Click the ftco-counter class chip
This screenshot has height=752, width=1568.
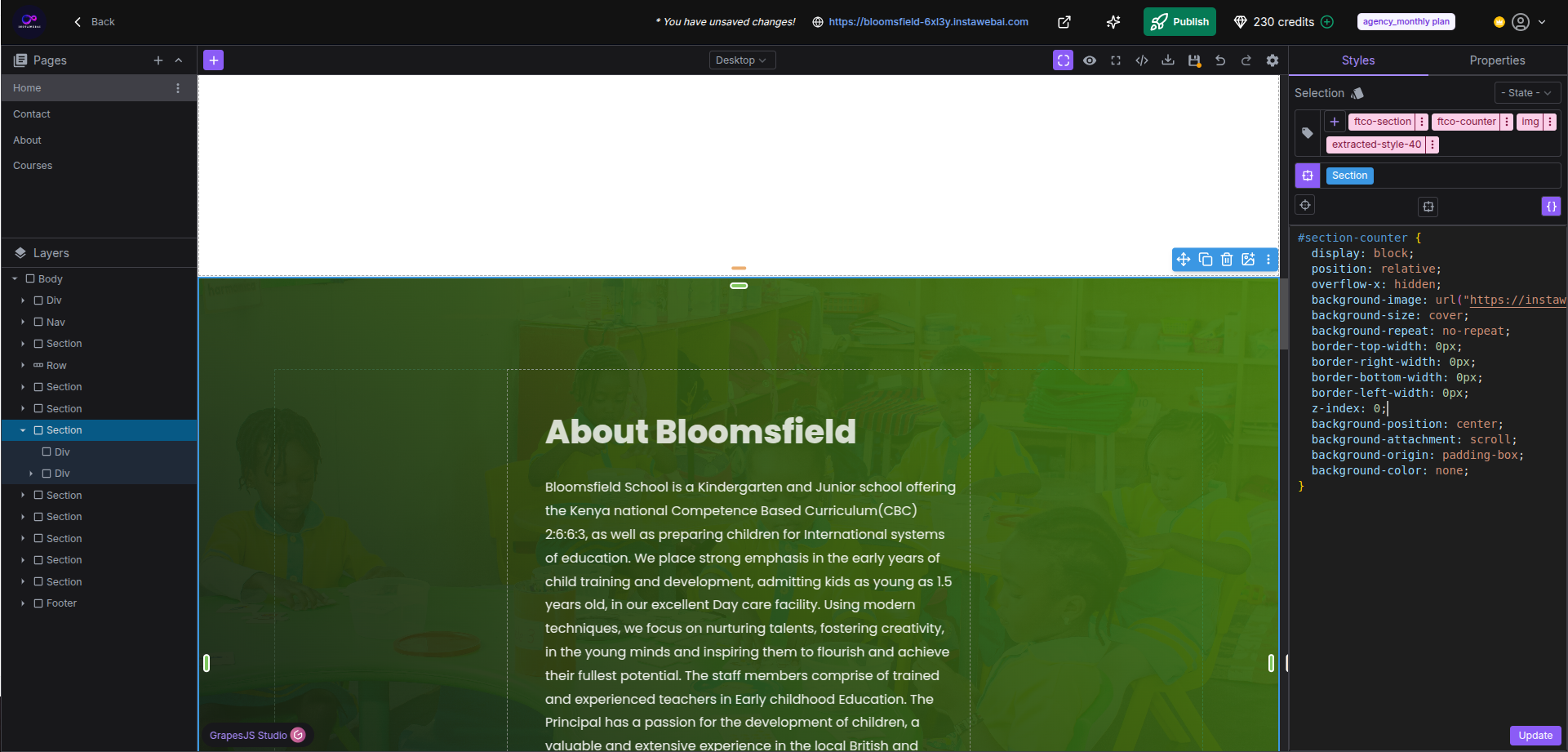point(1465,121)
